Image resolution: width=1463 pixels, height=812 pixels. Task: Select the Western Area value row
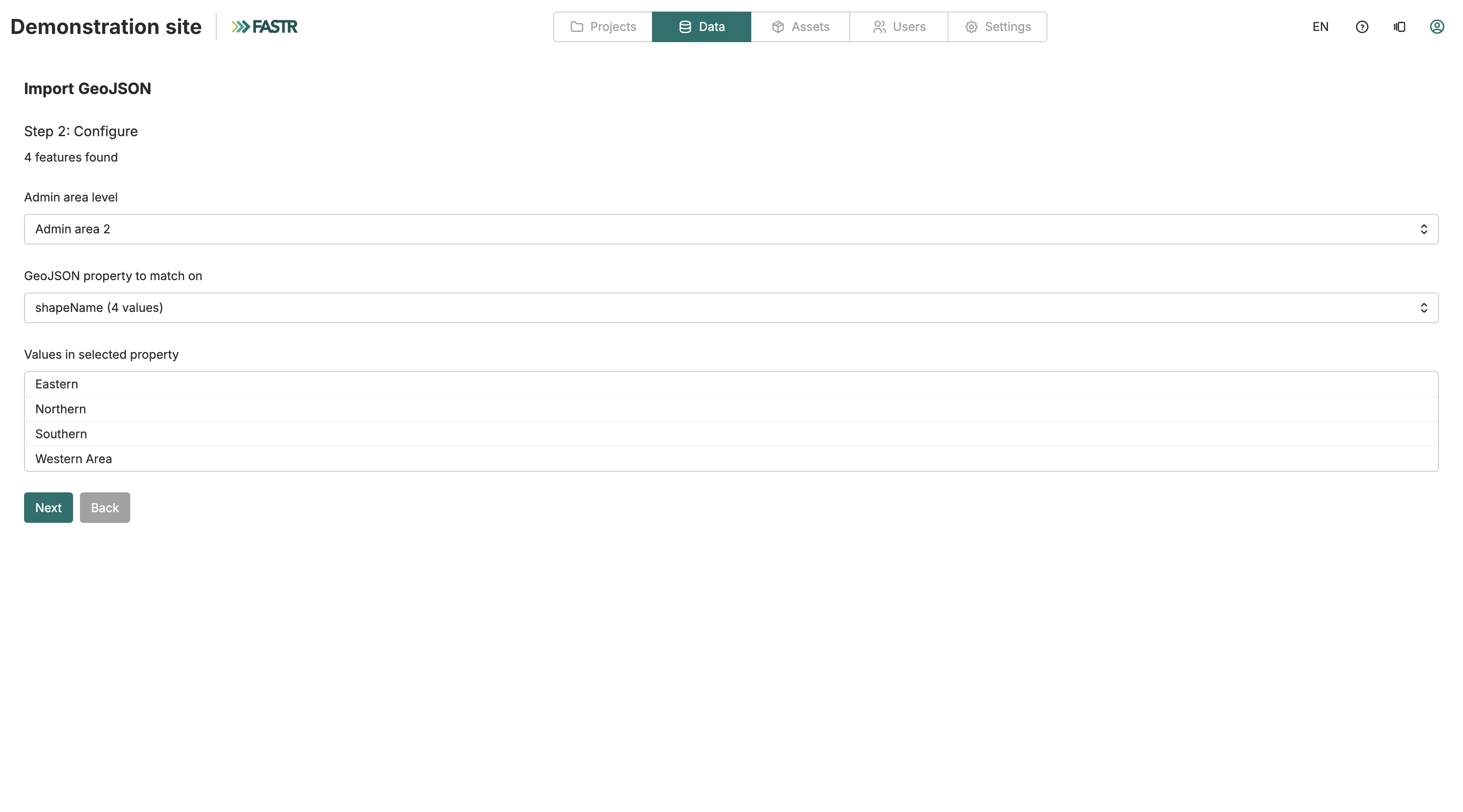point(731,459)
